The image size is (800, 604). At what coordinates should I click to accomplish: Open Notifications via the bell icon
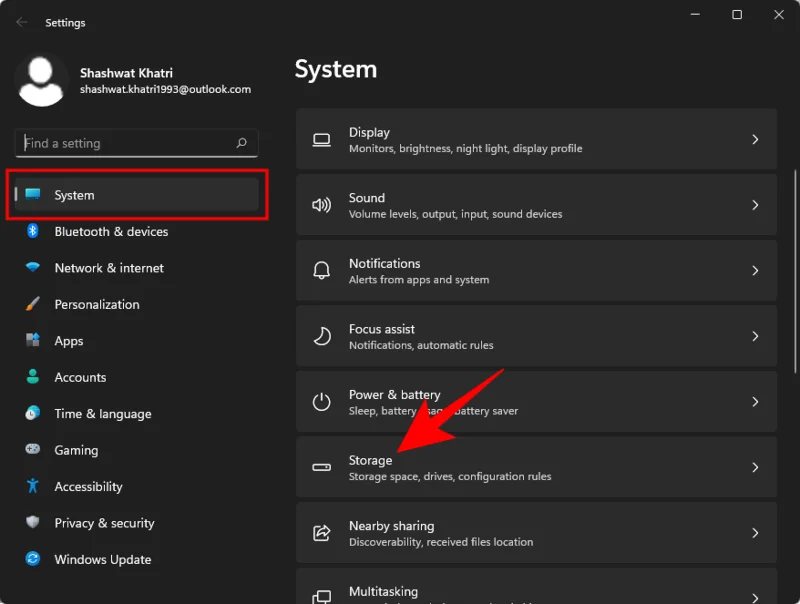click(321, 270)
